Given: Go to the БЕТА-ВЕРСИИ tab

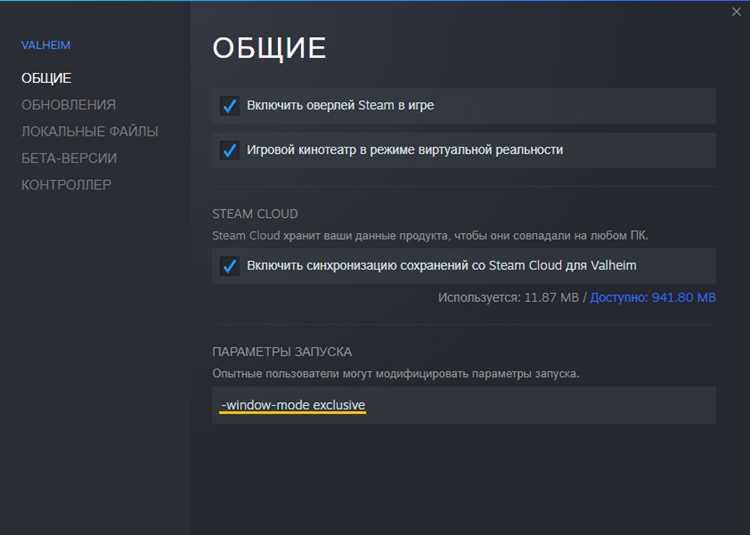Looking at the screenshot, I should 69,158.
